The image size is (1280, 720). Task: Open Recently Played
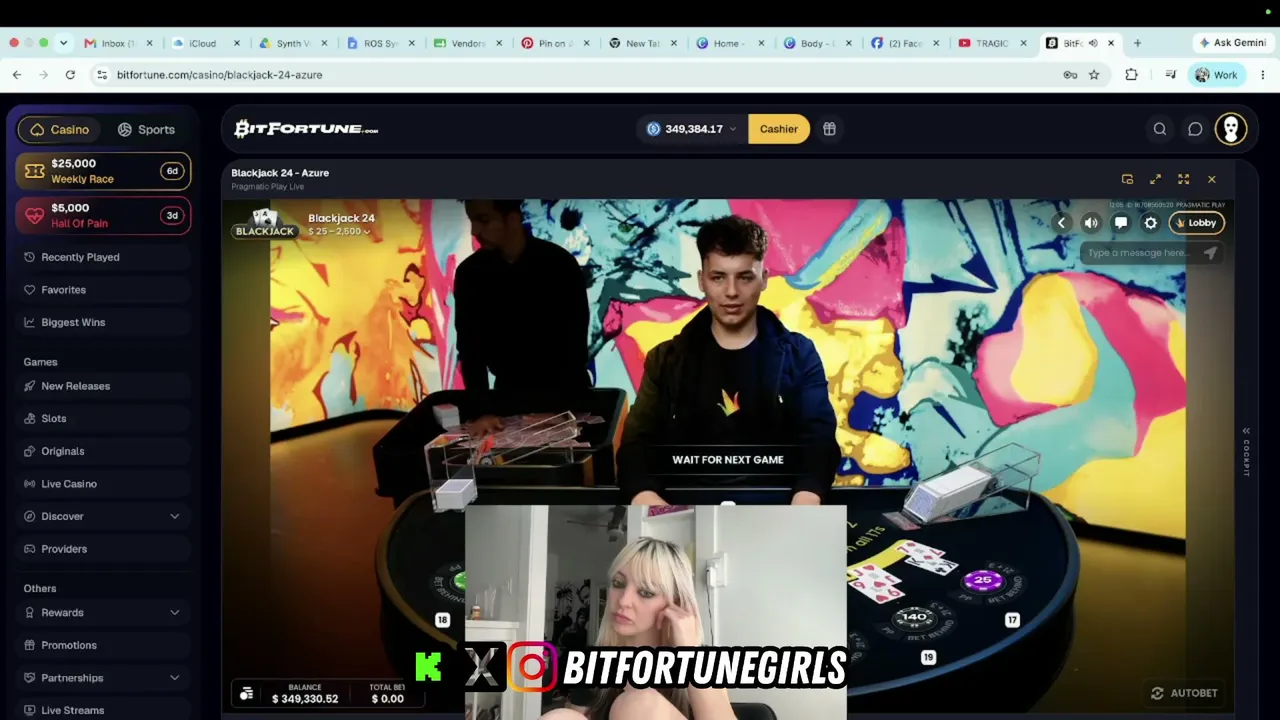[x=104, y=257]
